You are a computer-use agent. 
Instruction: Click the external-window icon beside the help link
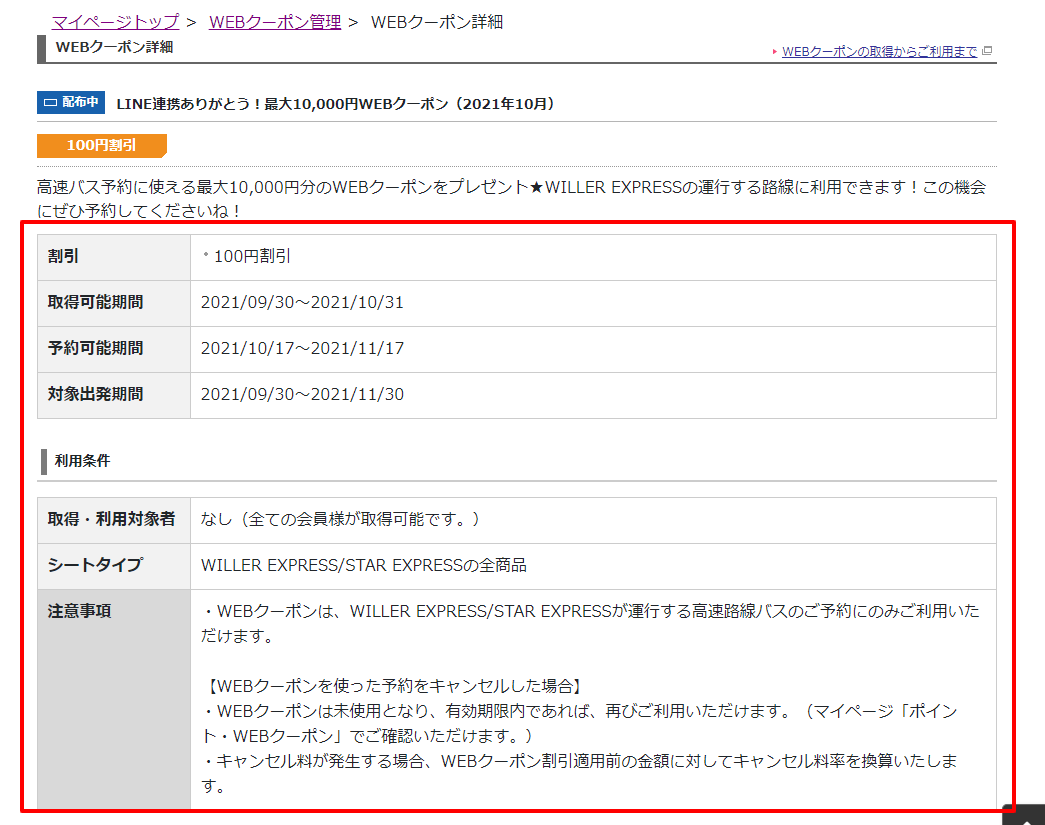(987, 51)
